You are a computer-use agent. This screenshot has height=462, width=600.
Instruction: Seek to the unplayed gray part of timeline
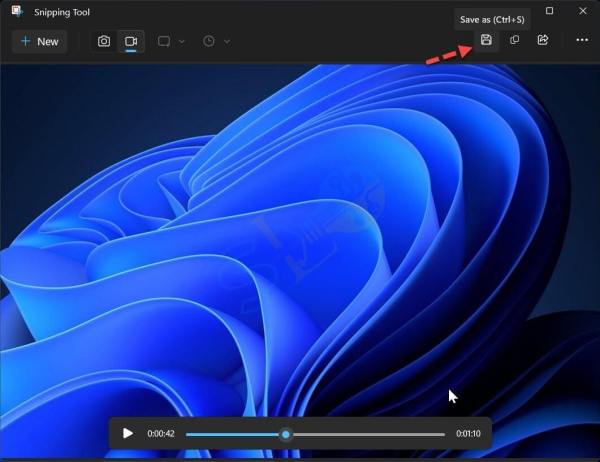(x=368, y=434)
